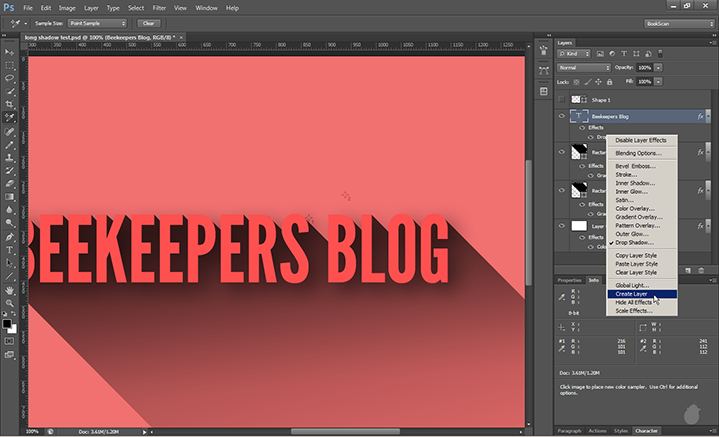The width and height of the screenshot is (719, 437).
Task: Select the Clone Stamp tool
Action: 10,156
